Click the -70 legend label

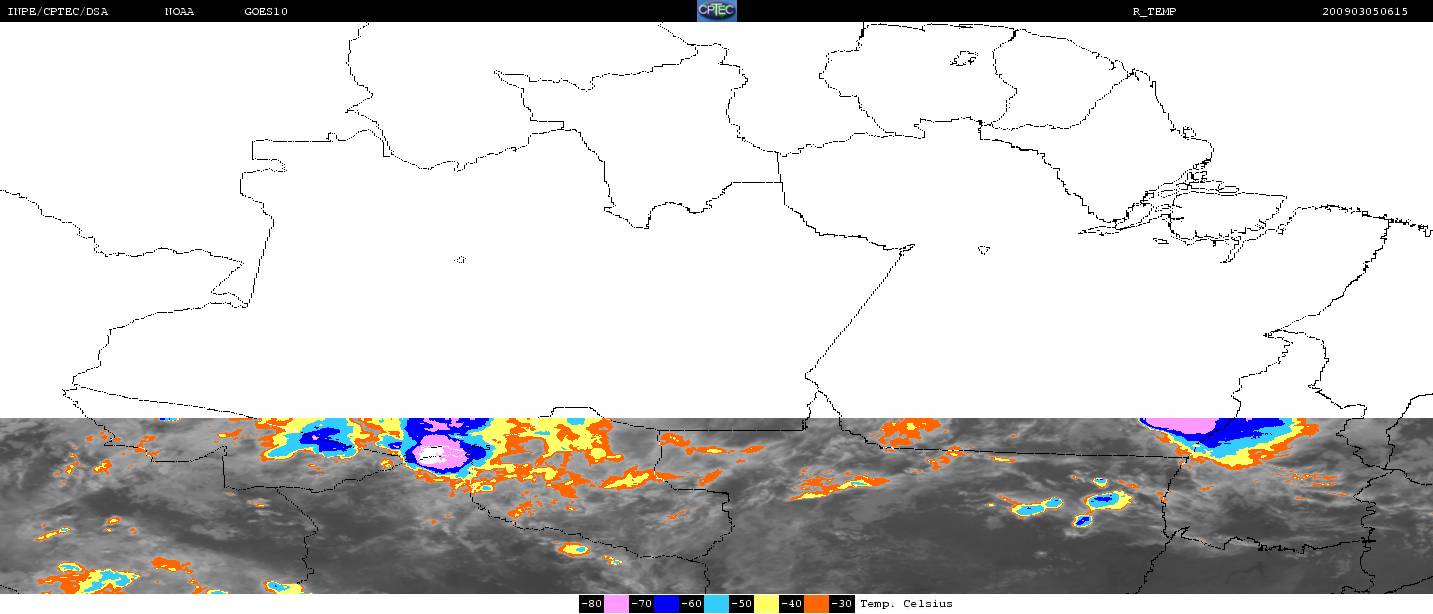[x=641, y=604]
